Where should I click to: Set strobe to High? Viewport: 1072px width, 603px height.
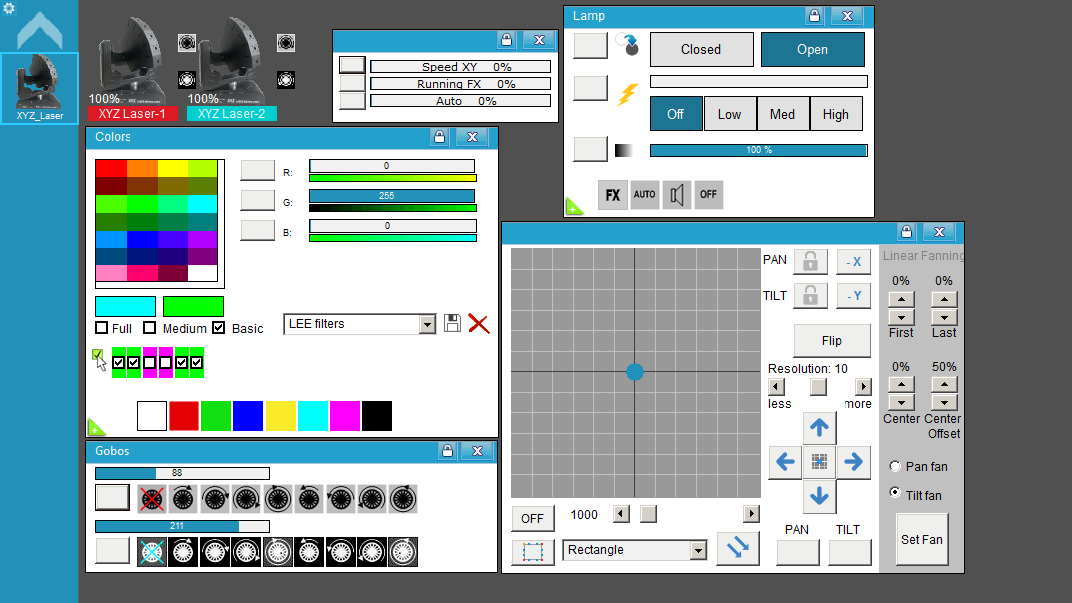click(x=835, y=114)
